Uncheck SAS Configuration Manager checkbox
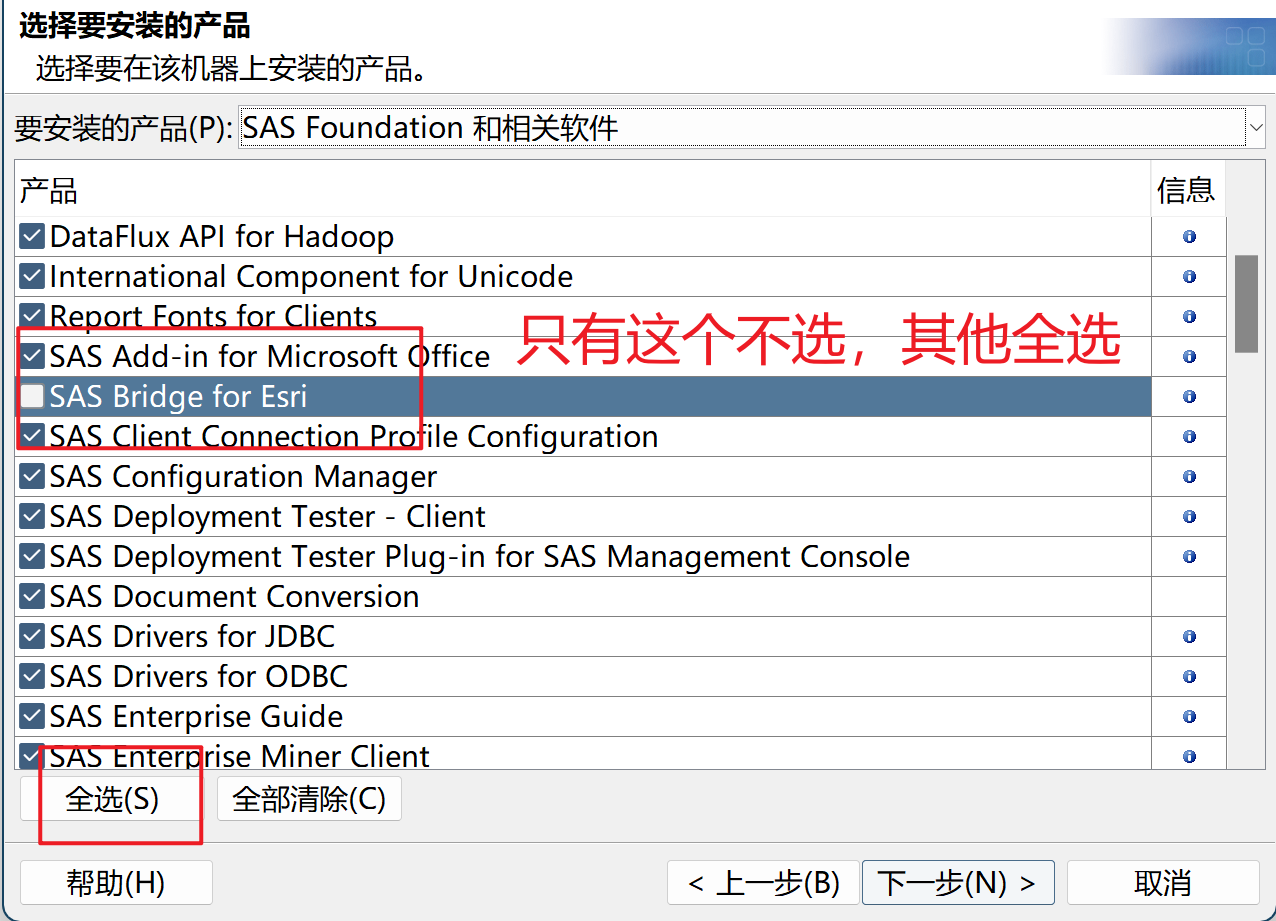 tap(32, 477)
